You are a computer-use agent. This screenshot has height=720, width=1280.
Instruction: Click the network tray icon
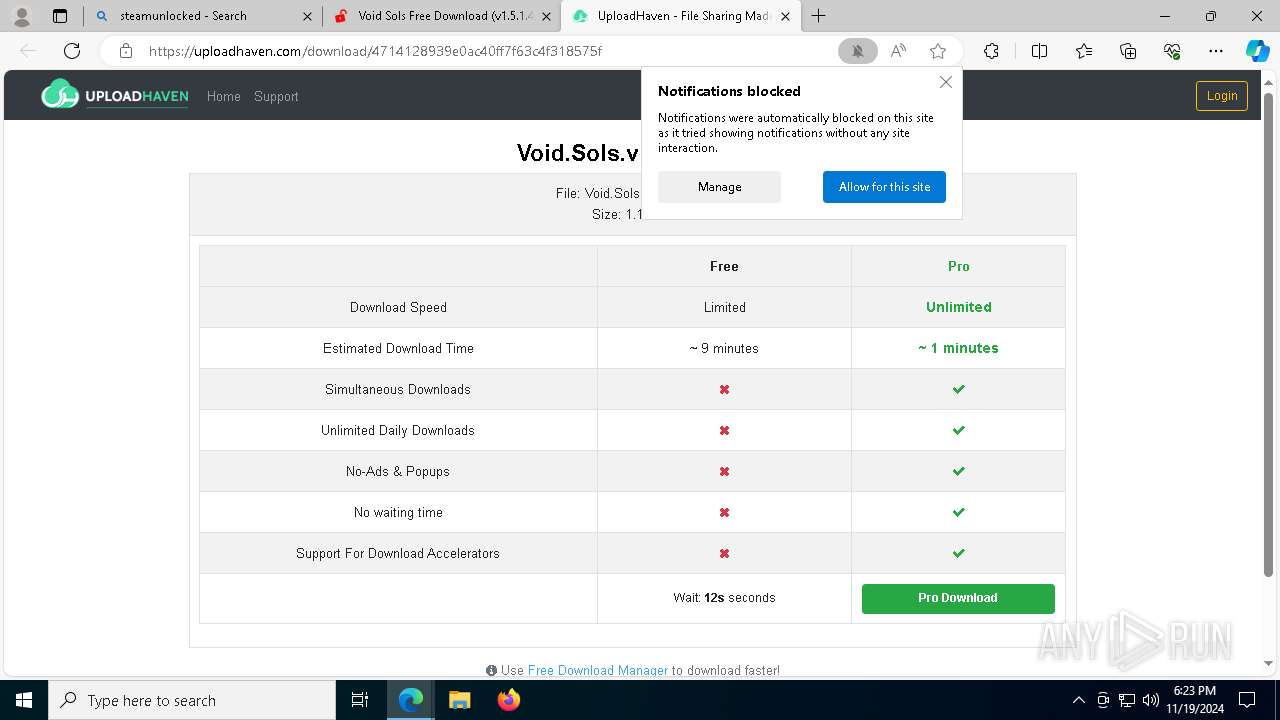pos(1127,700)
